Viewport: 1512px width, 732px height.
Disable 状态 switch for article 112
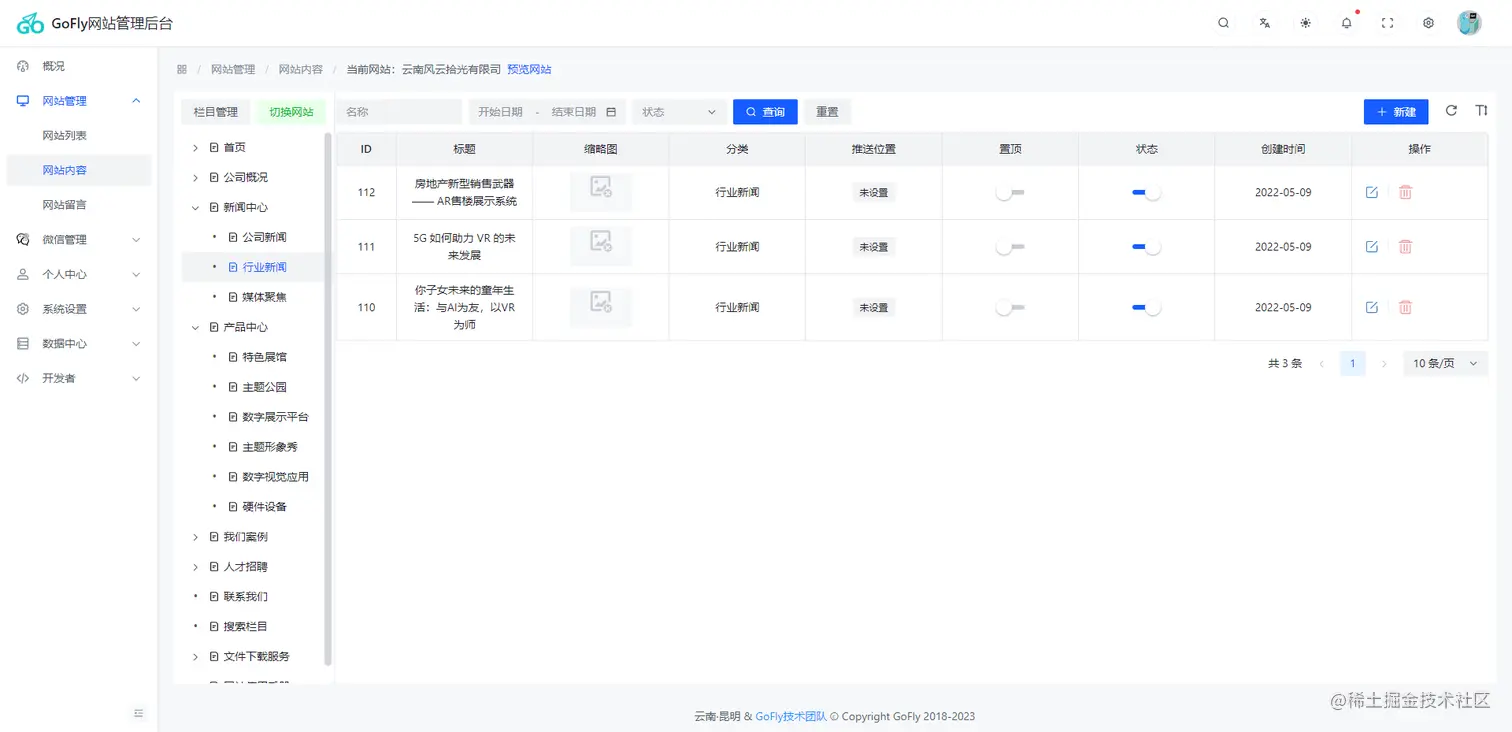[1146, 192]
